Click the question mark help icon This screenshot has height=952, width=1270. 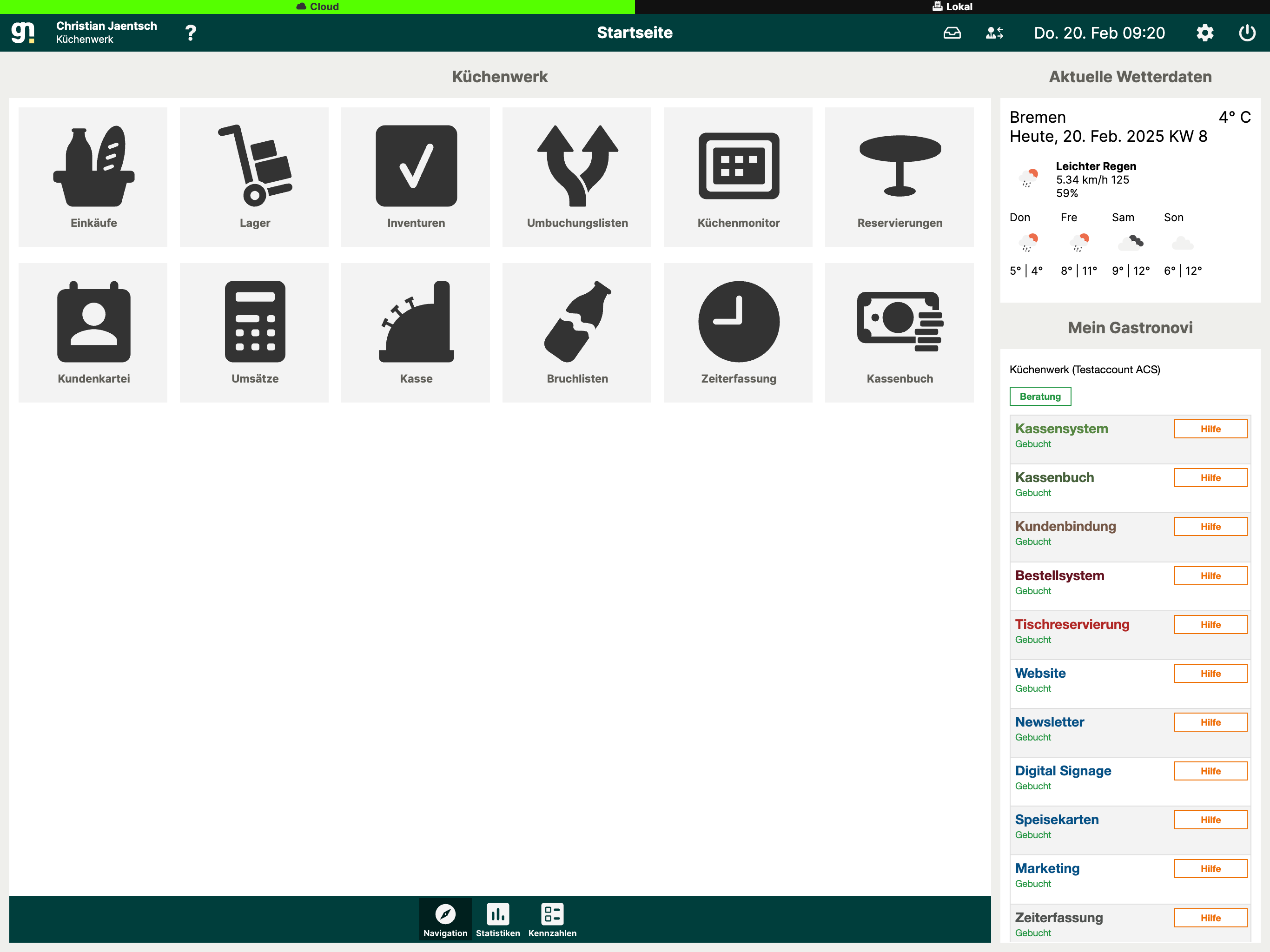[x=191, y=33]
